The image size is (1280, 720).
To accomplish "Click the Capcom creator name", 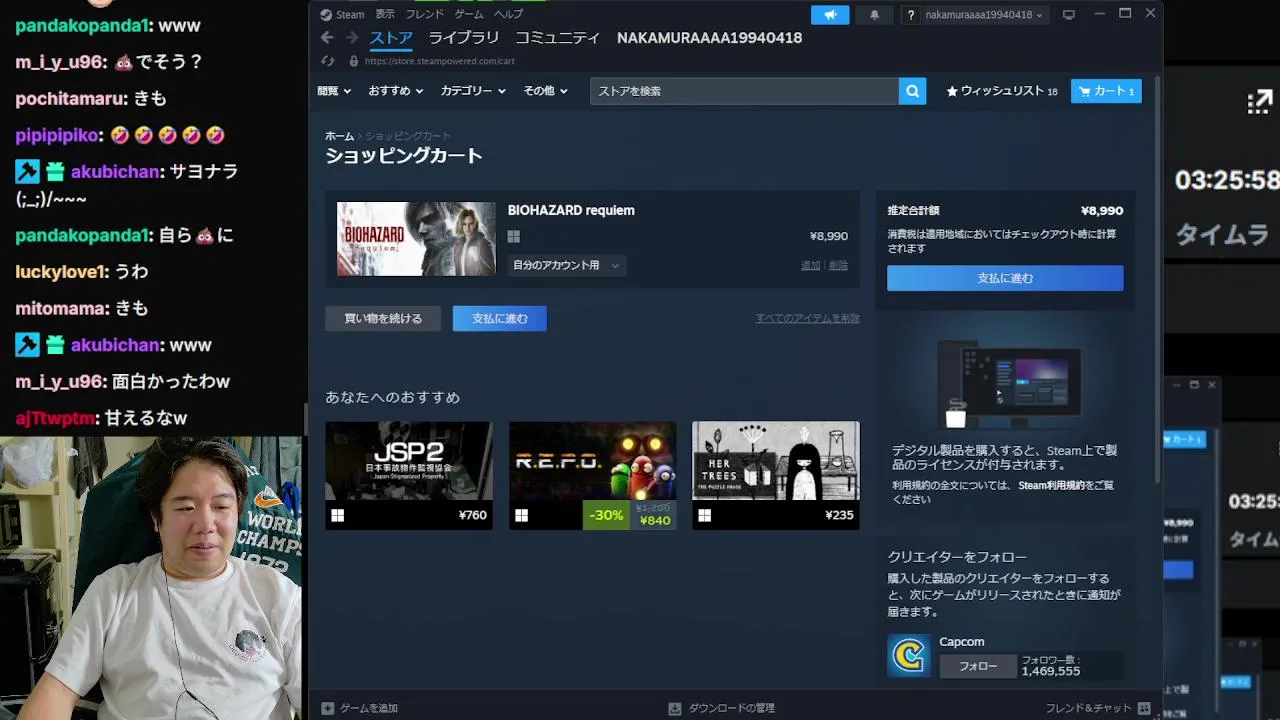I will point(962,642).
